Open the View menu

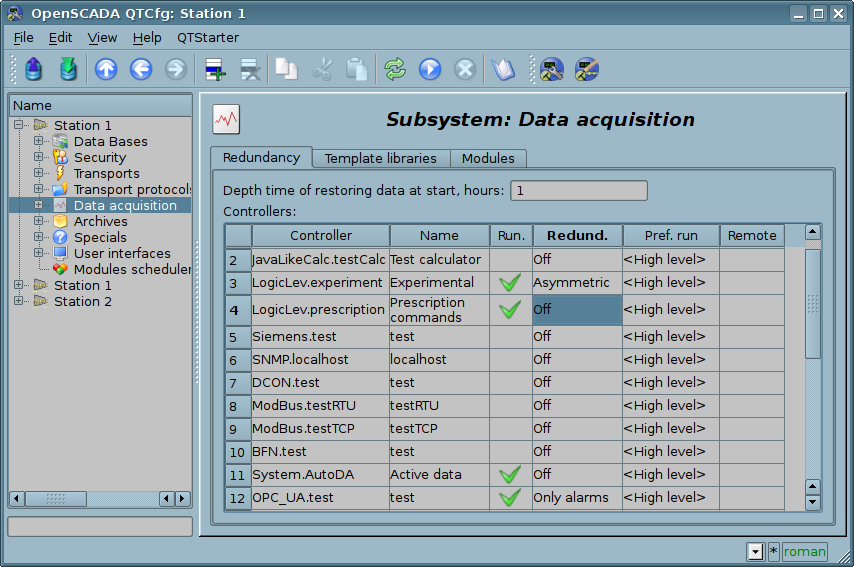pyautogui.click(x=102, y=38)
